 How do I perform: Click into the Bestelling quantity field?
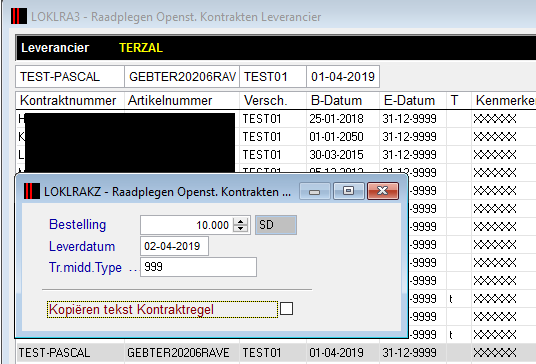(187, 225)
